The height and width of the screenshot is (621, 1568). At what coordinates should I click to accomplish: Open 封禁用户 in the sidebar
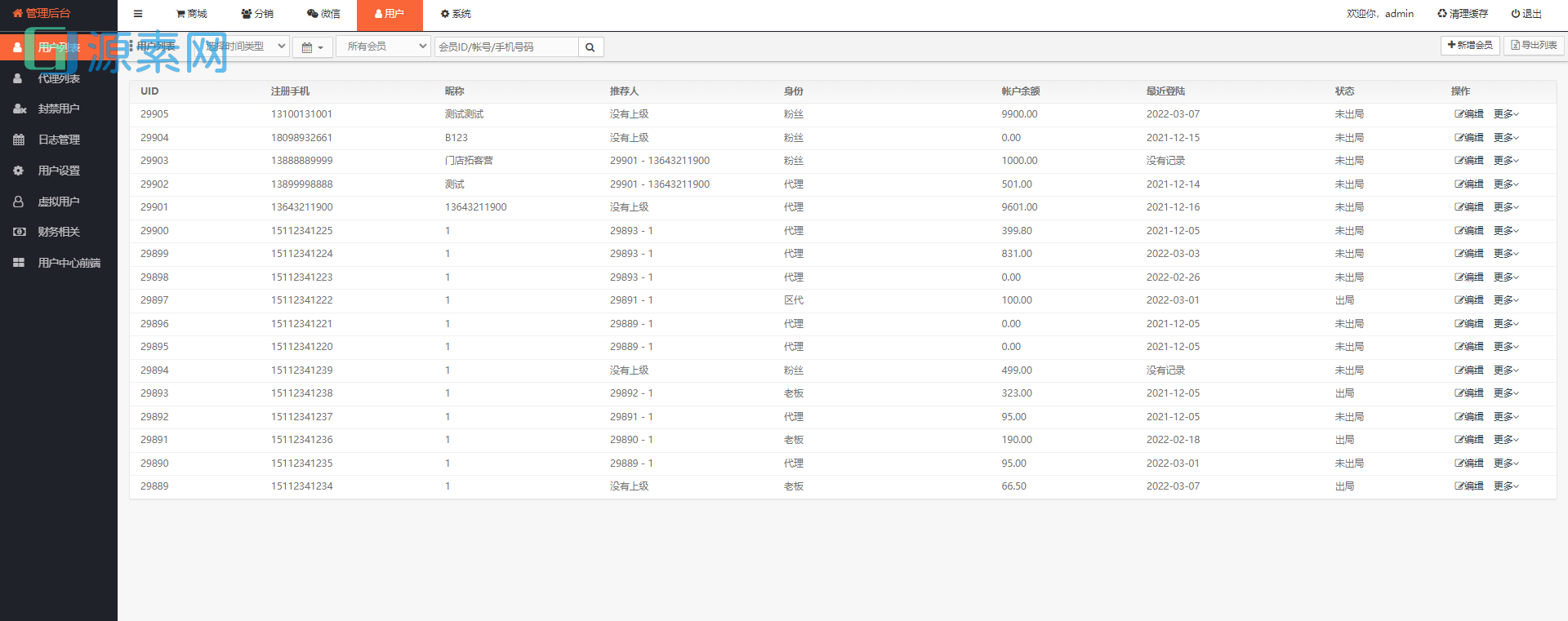(59, 109)
